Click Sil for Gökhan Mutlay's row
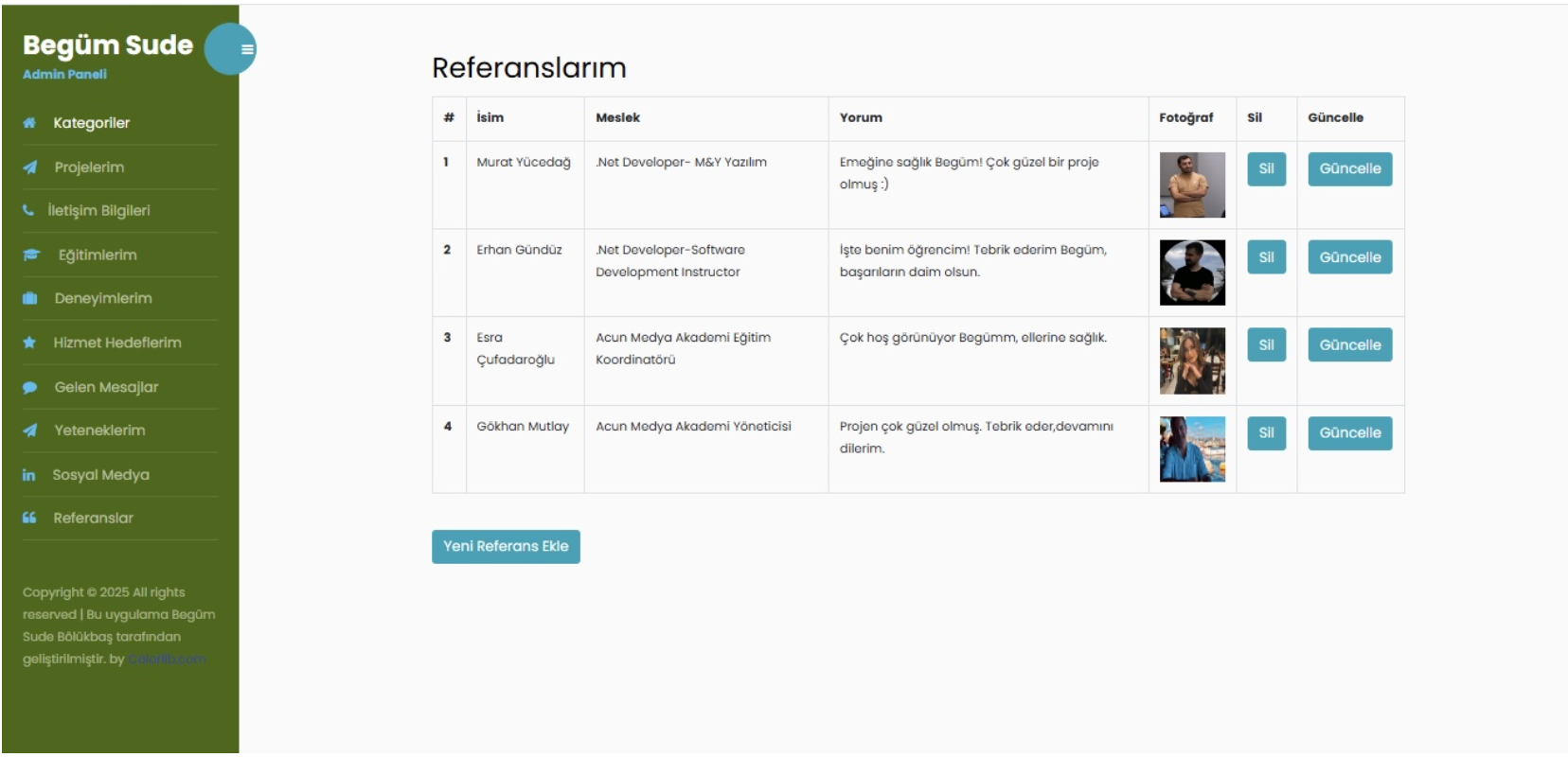Viewport: 1568px width, 757px height. click(1266, 434)
